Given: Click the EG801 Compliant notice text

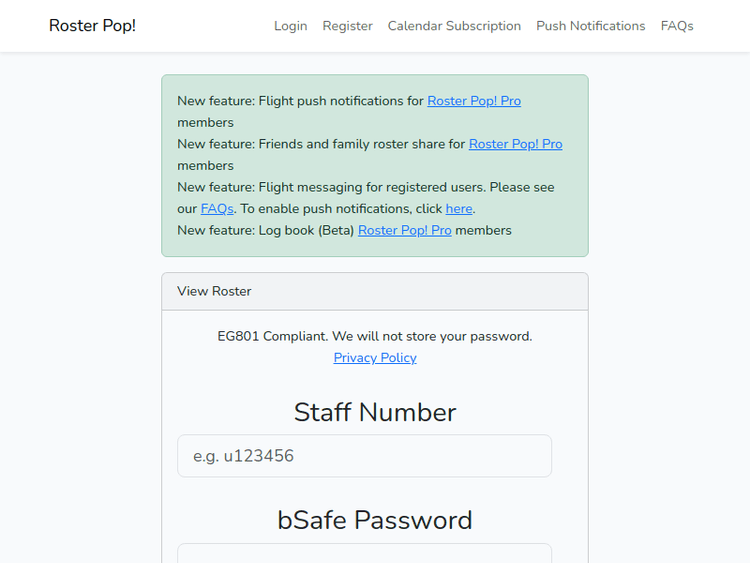Looking at the screenshot, I should [375, 336].
